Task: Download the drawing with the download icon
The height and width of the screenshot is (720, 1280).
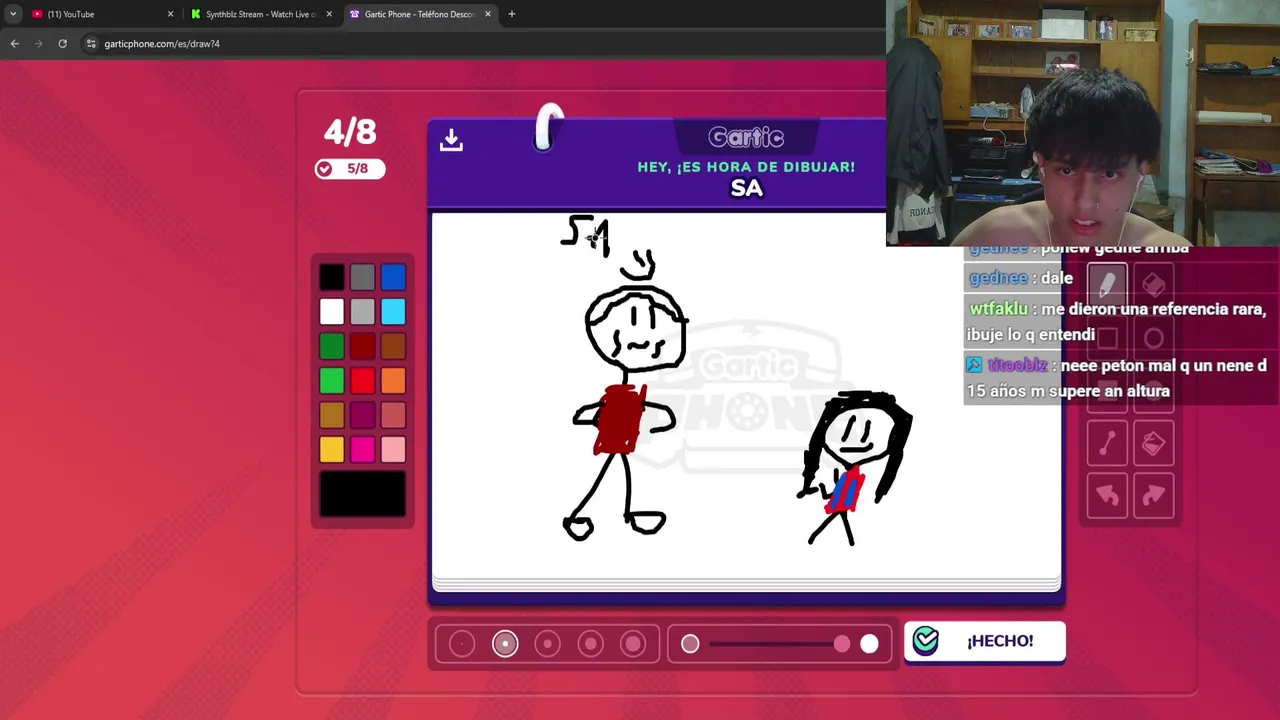Action: (451, 140)
